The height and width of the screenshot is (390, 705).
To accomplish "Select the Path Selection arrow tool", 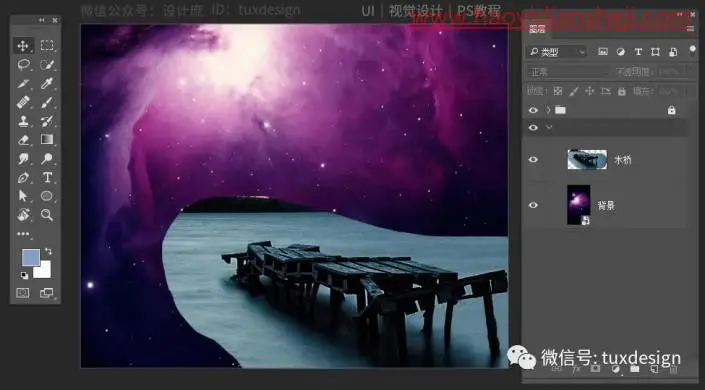I will point(23,196).
